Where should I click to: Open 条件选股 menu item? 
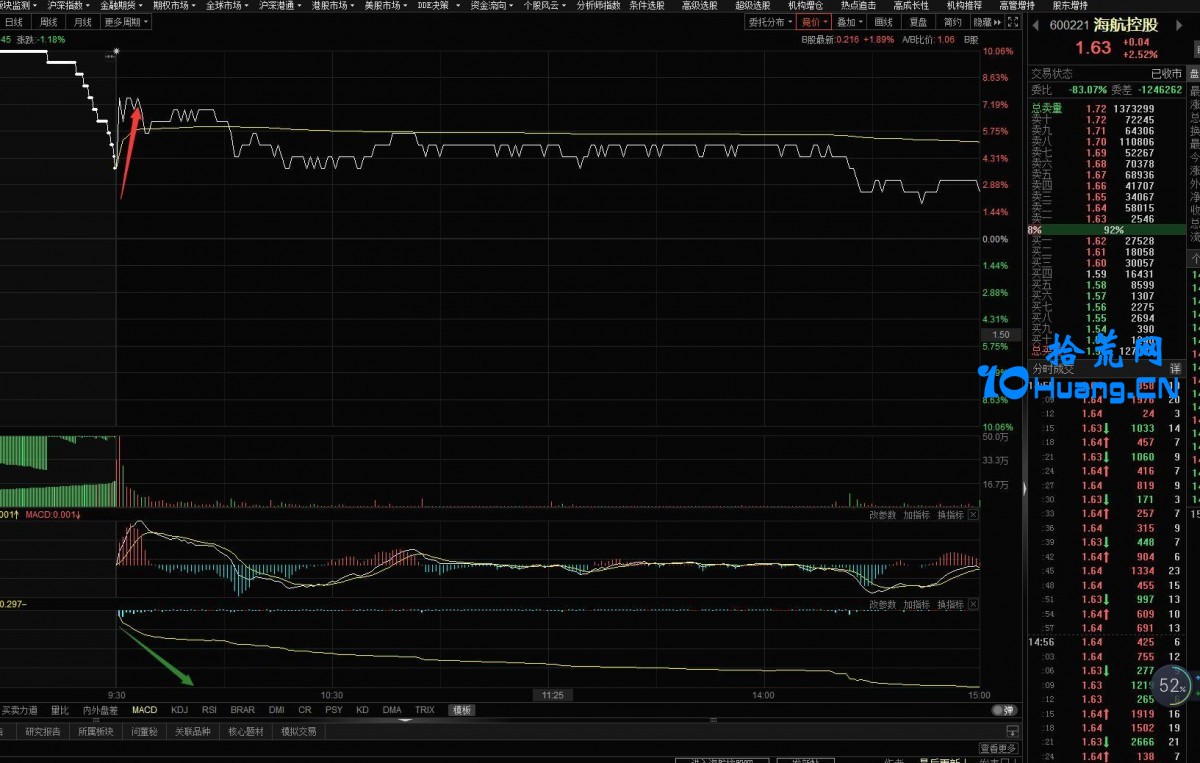646,5
